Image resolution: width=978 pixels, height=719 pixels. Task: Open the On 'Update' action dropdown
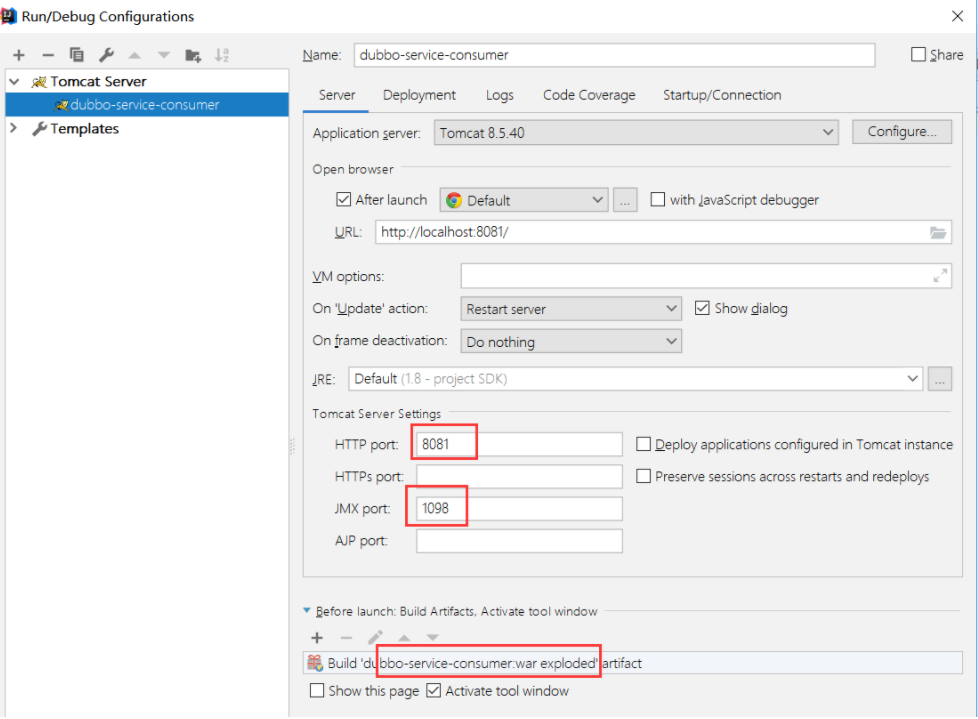(x=571, y=309)
